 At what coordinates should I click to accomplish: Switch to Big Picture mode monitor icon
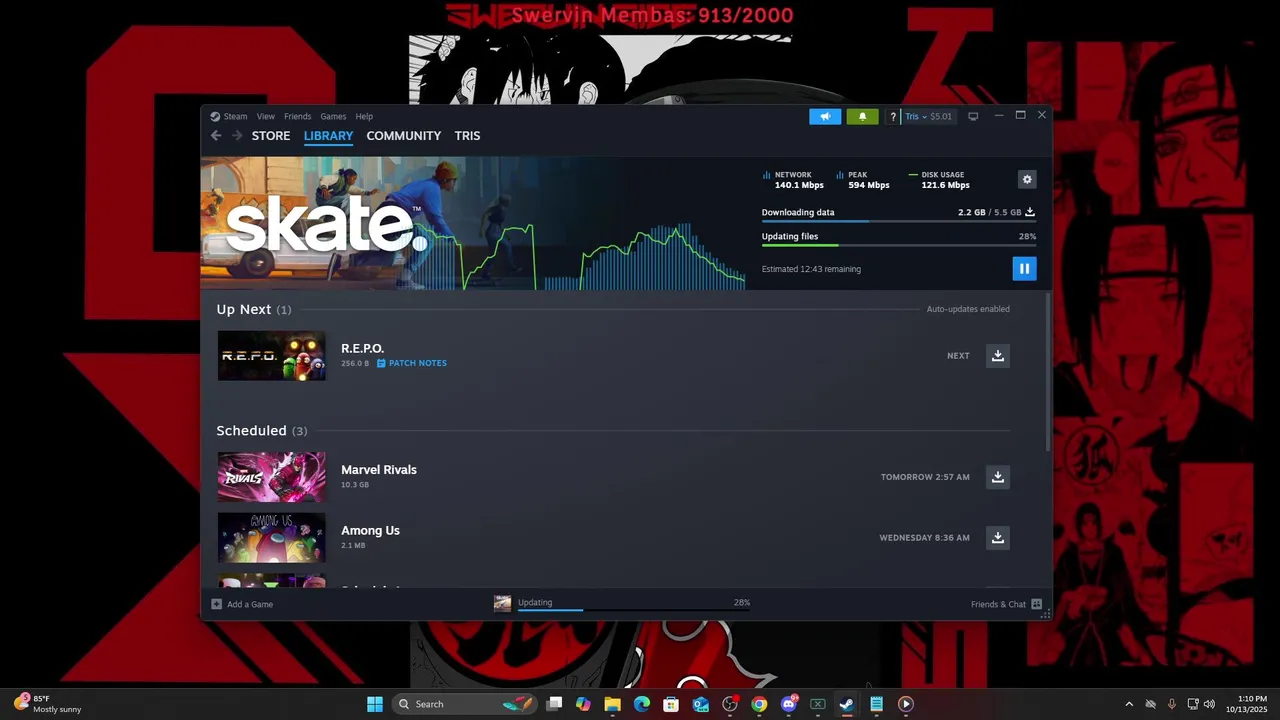pyautogui.click(x=973, y=116)
